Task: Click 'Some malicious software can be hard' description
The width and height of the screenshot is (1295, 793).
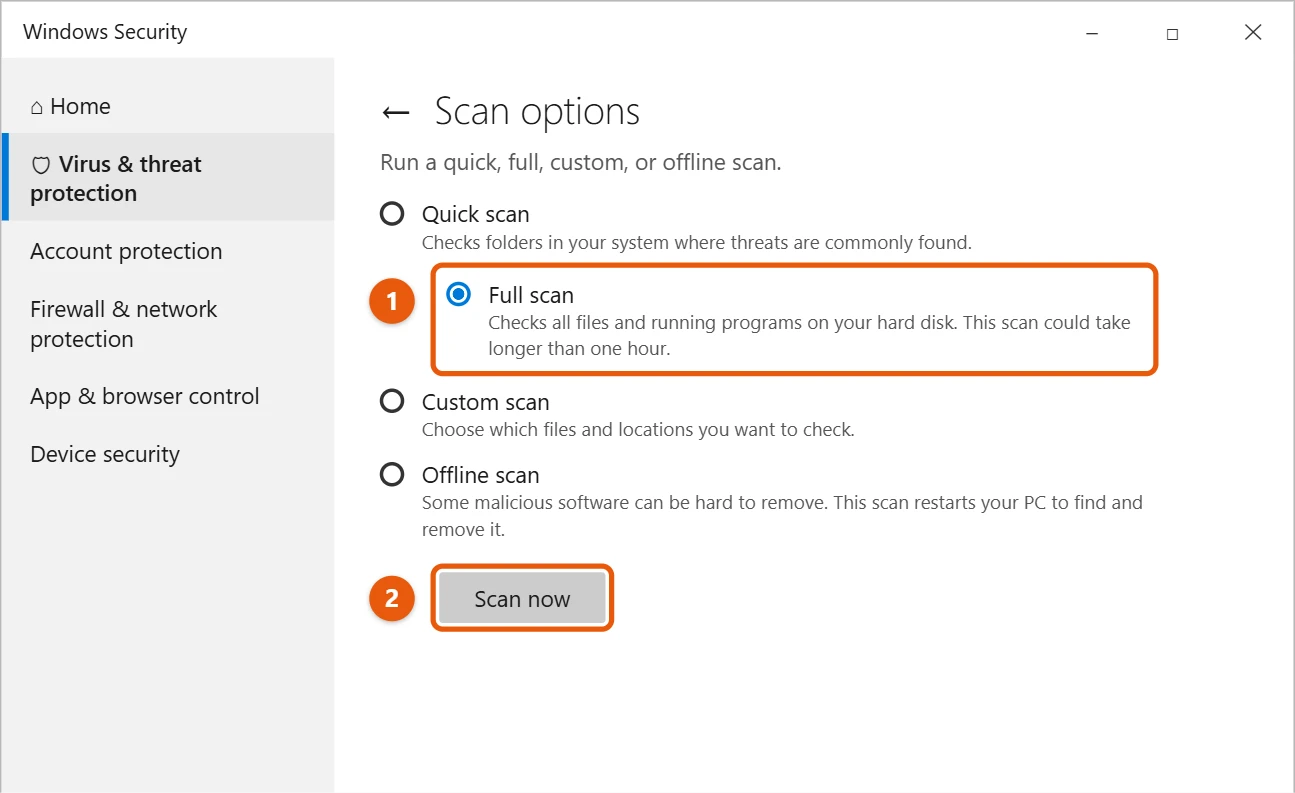Action: pyautogui.click(x=782, y=516)
